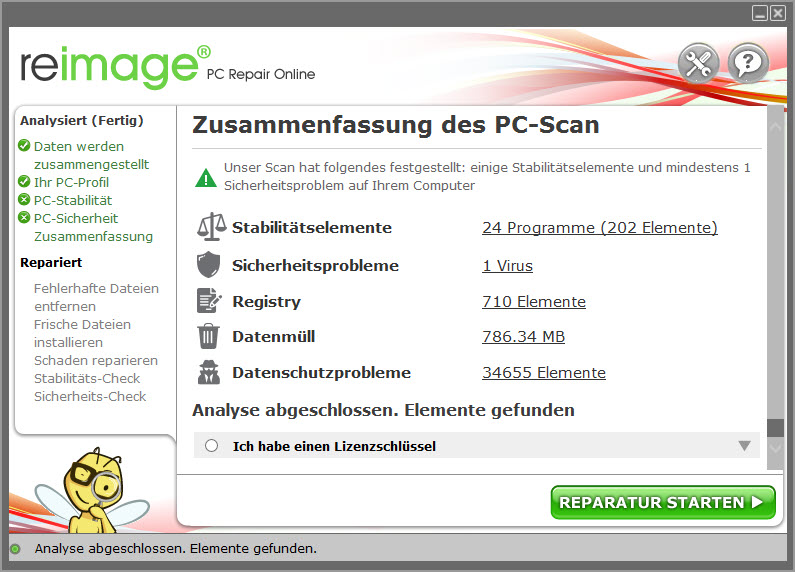
Task: Open the 34655 Elemente privacy link
Action: point(544,373)
